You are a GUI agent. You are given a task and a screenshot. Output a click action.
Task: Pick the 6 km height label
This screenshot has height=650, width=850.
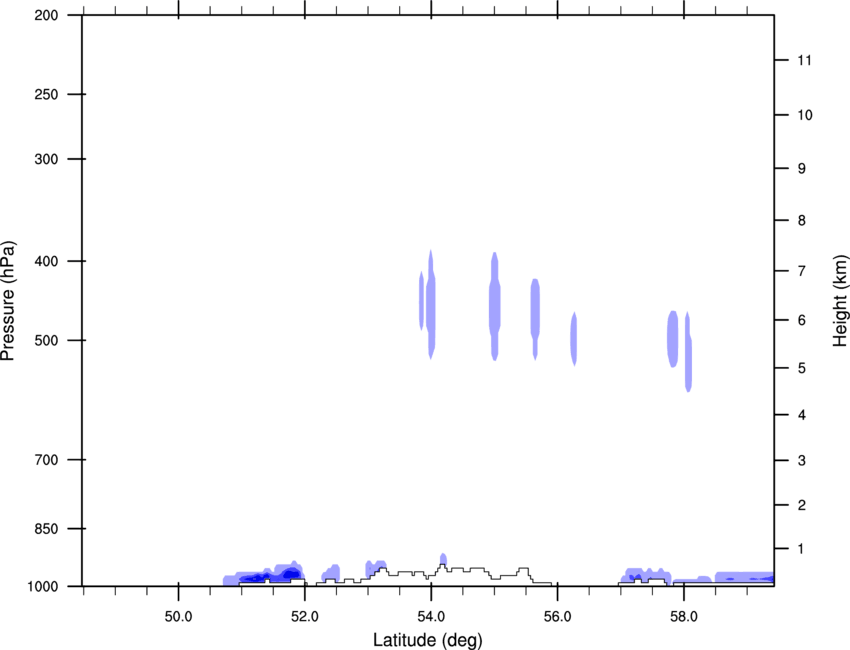(x=802, y=320)
